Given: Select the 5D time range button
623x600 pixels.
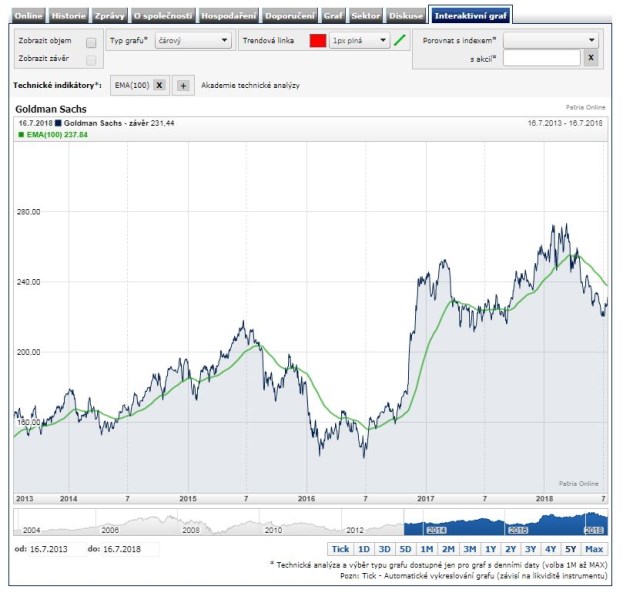Looking at the screenshot, I should point(405,549).
